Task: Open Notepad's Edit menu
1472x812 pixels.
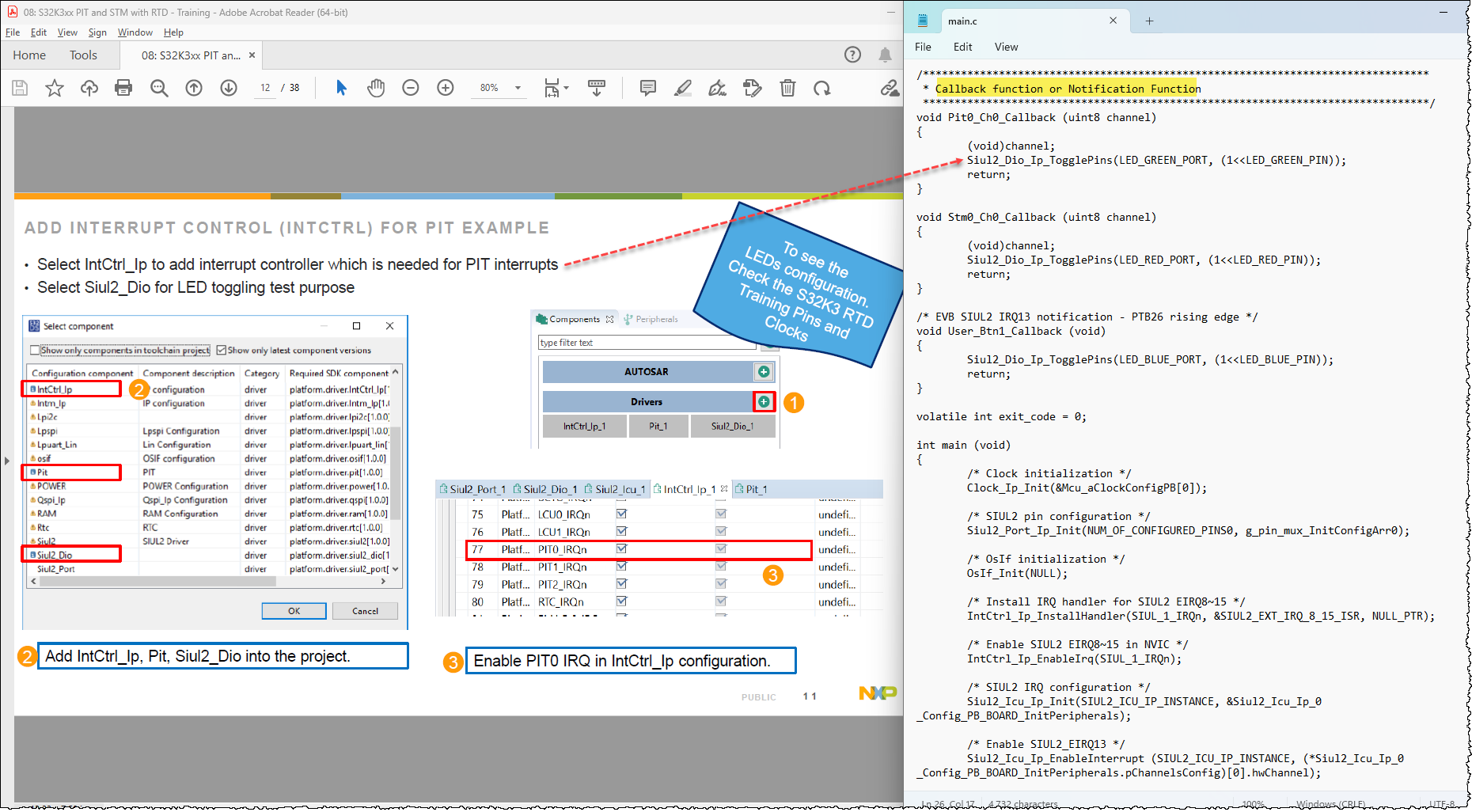Action: 962,47
